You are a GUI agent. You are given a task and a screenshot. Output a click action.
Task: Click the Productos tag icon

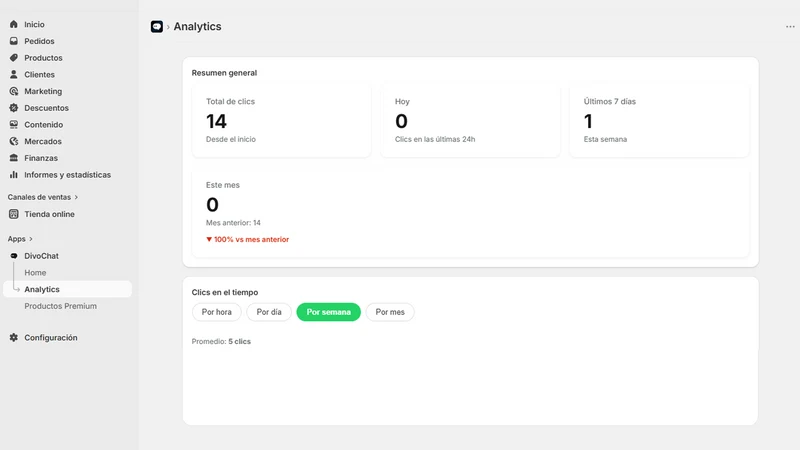[x=14, y=58]
